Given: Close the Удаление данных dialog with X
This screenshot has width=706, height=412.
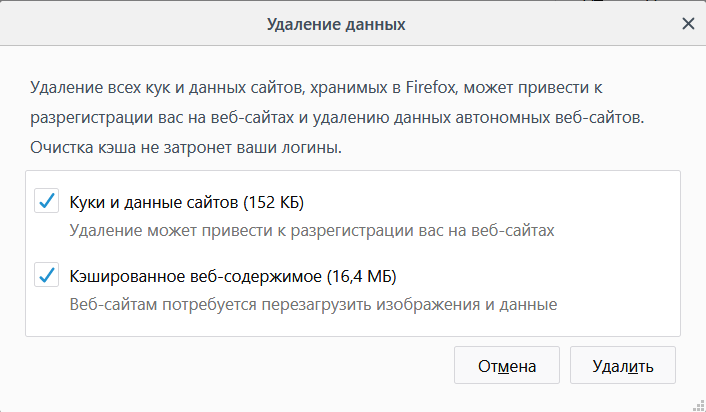Looking at the screenshot, I should click(x=687, y=23).
